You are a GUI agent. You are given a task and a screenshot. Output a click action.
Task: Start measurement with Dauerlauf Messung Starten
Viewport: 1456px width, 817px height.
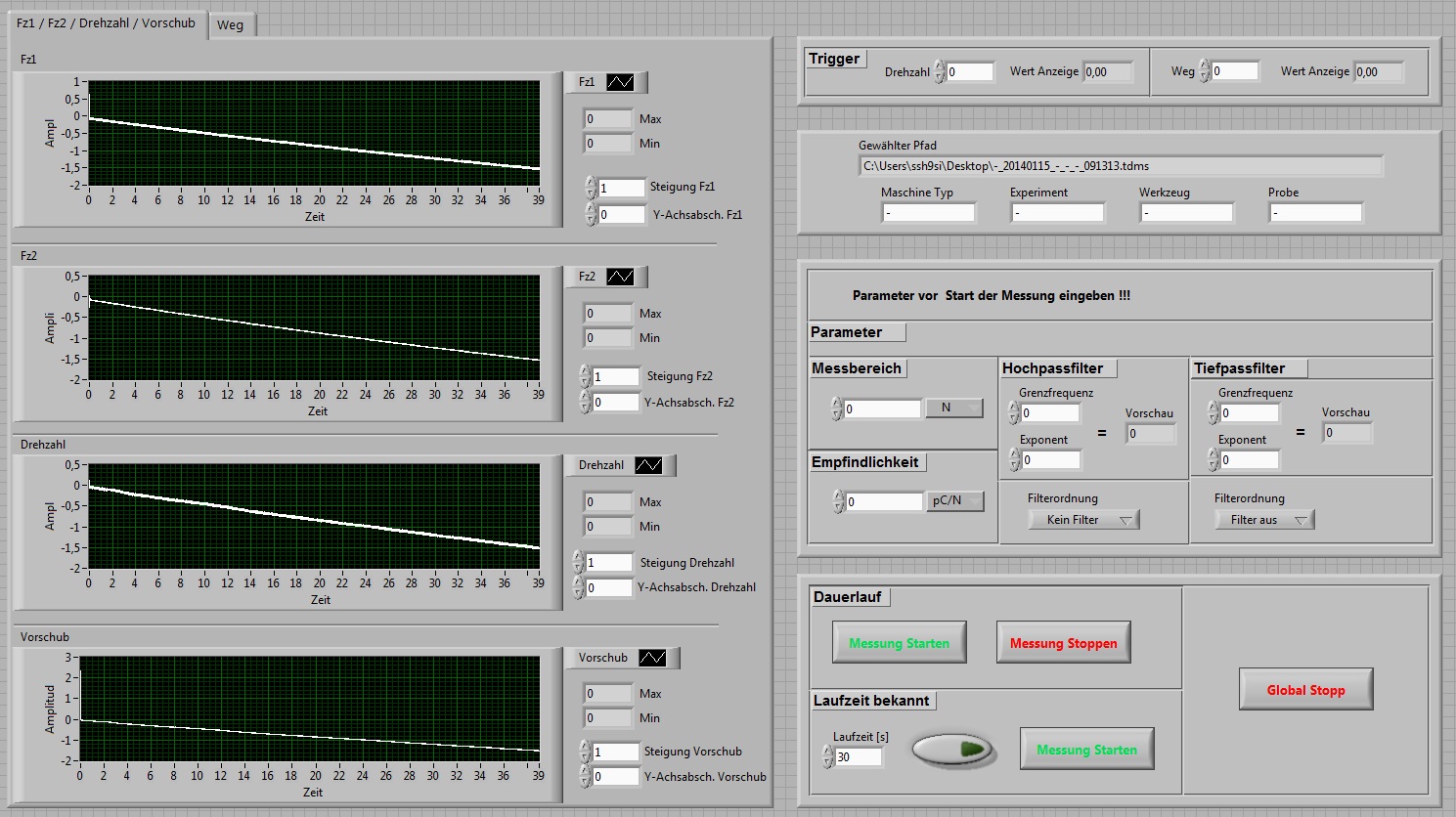(899, 643)
